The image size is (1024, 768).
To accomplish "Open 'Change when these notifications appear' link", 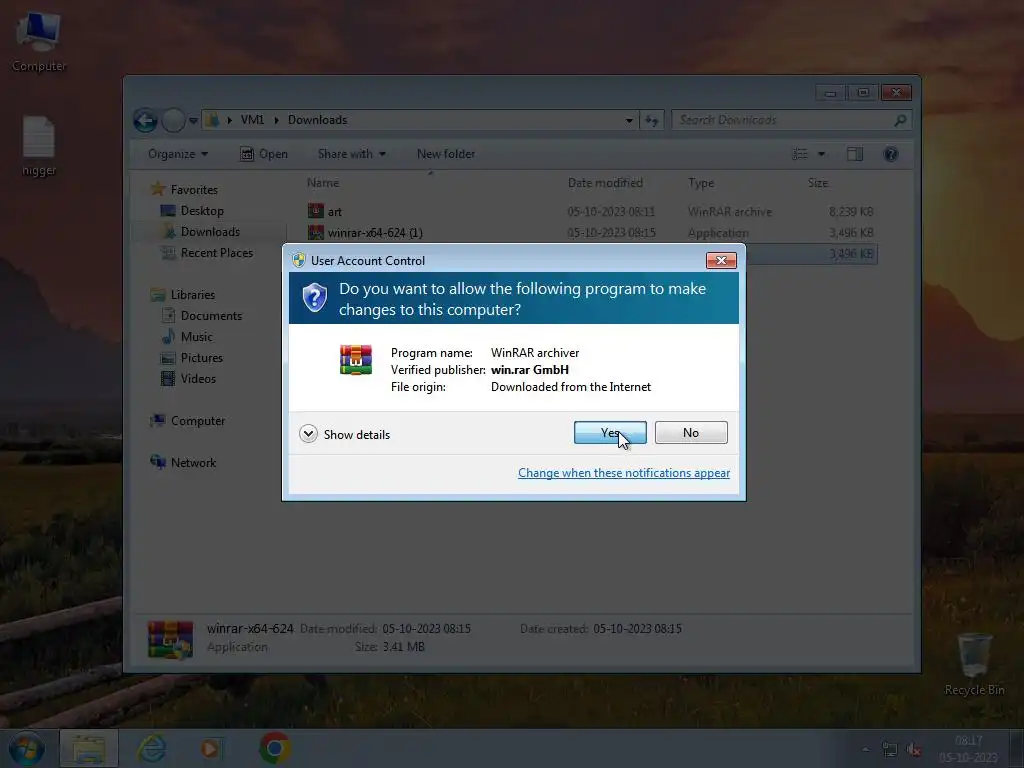I will coord(624,473).
